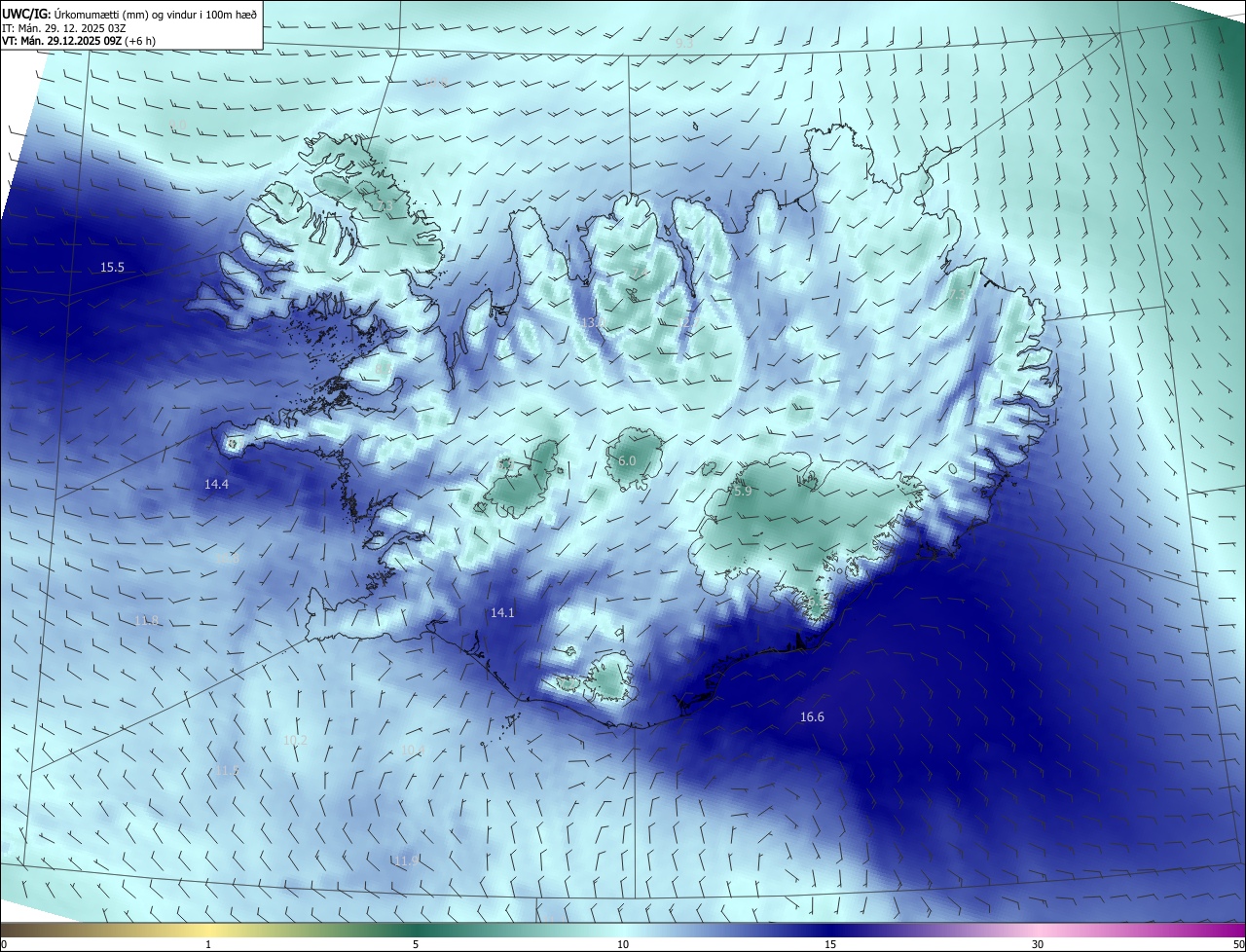Viewport: 1246px width, 952px height.
Task: Click the 1 tick on the color scale
Action: (x=208, y=944)
